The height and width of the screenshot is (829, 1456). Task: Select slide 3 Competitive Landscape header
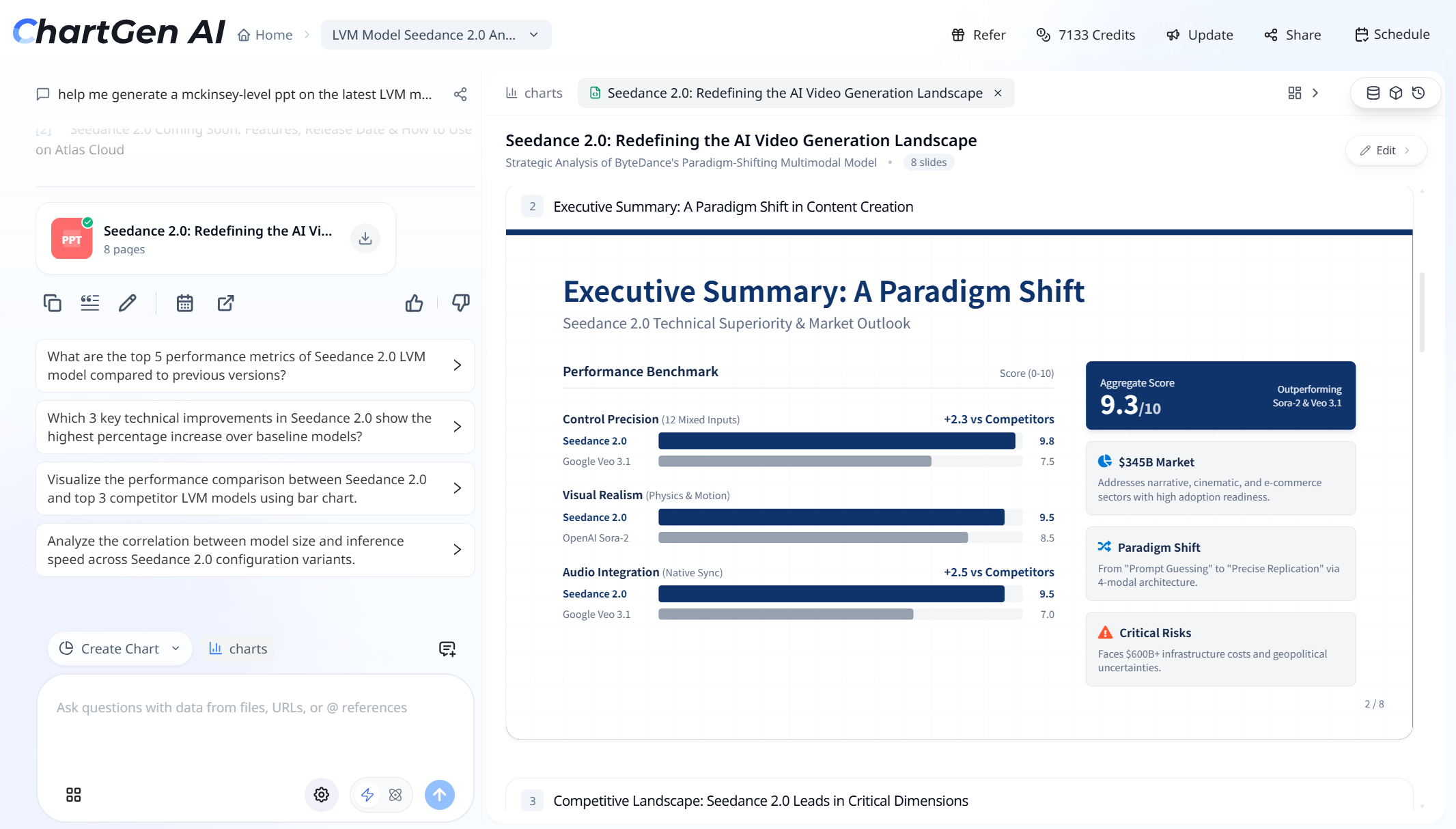click(959, 800)
